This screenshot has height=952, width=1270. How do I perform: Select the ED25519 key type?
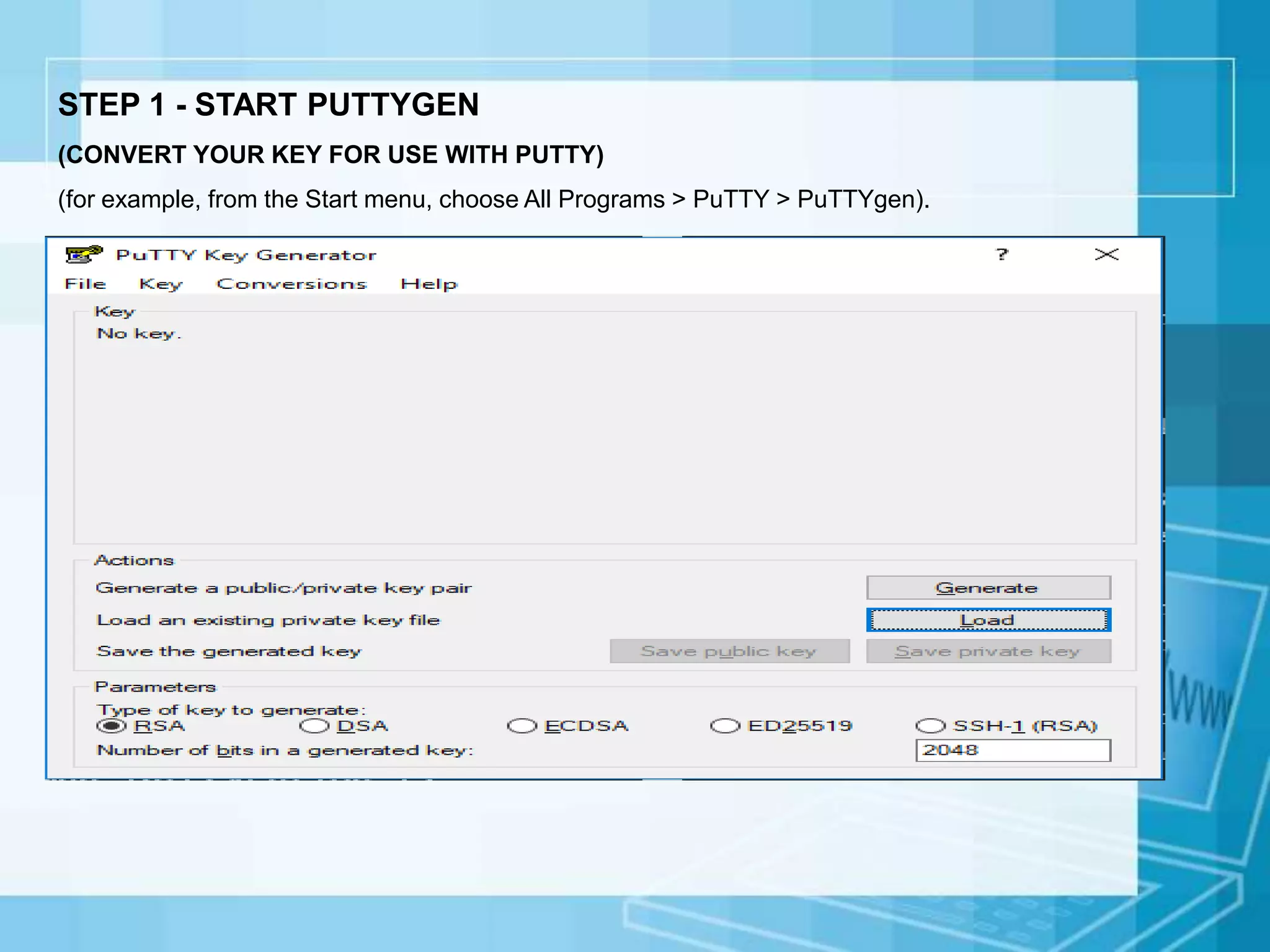(781, 726)
